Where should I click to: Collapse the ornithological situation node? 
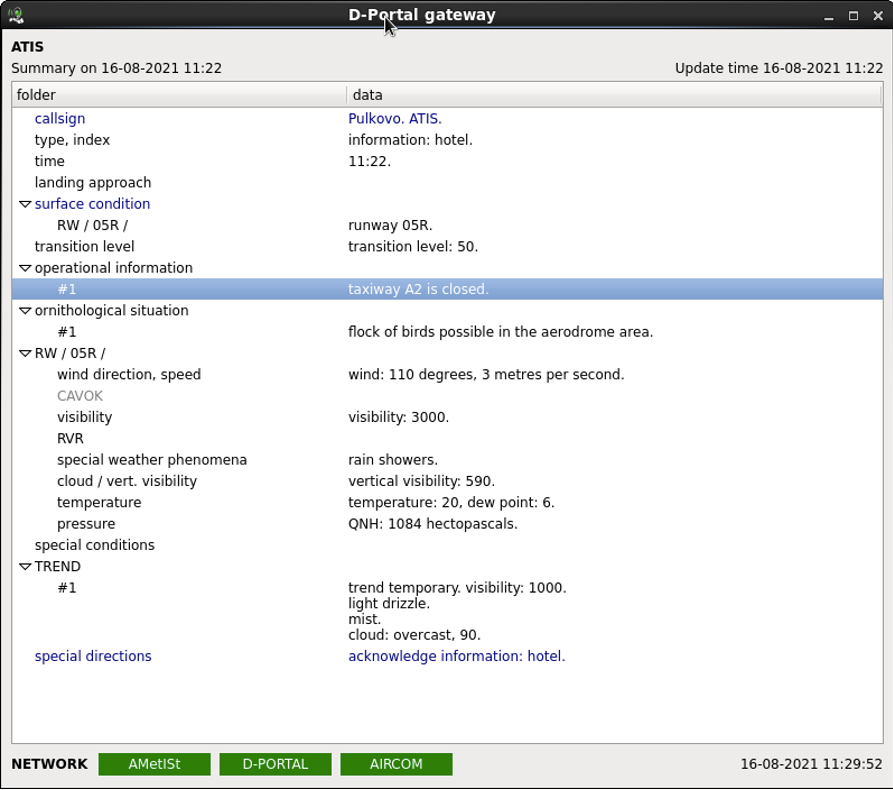(25, 311)
